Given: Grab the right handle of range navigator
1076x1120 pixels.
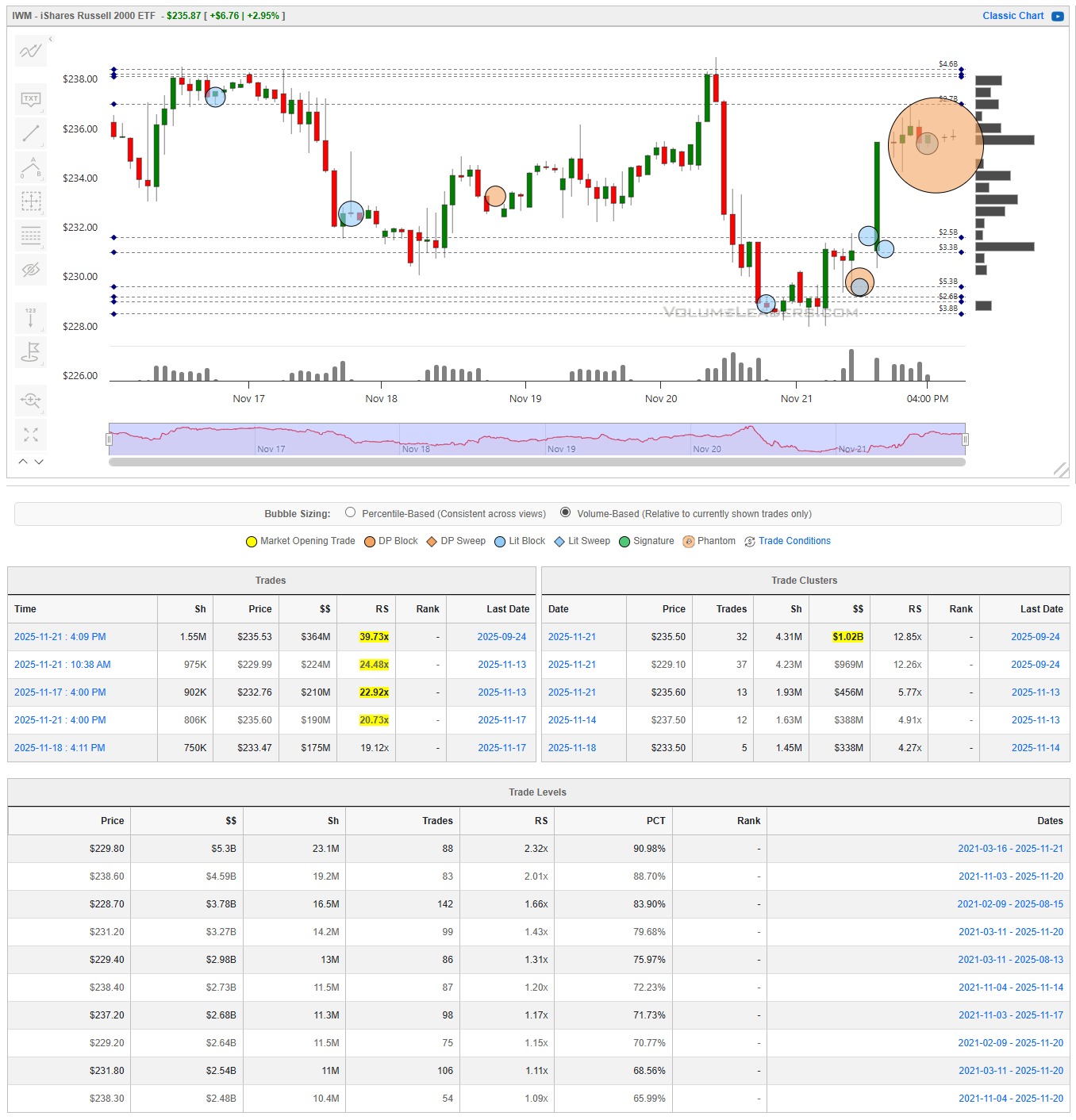Looking at the screenshot, I should tap(965, 439).
